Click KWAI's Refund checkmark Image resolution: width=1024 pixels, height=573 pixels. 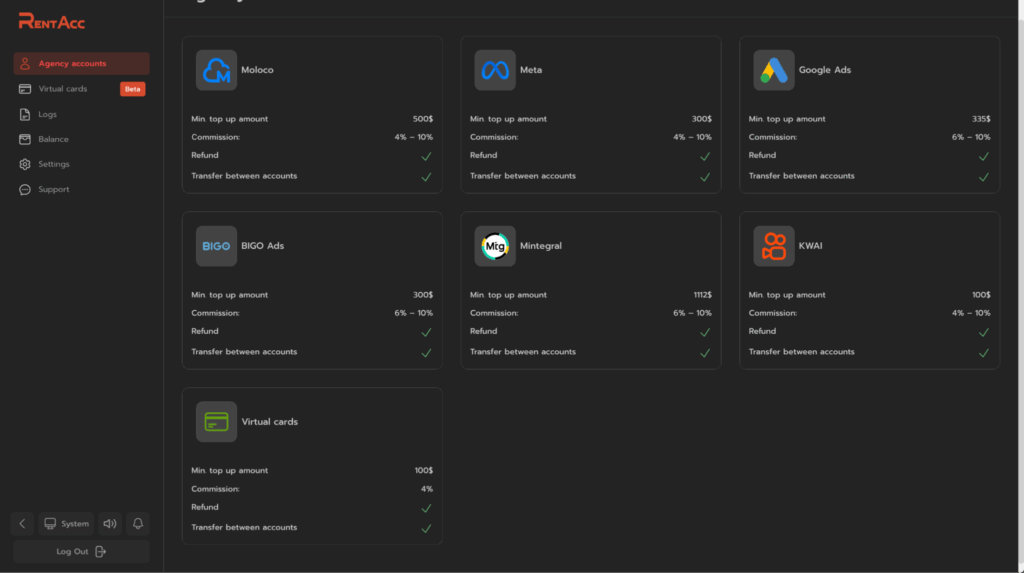click(x=984, y=333)
